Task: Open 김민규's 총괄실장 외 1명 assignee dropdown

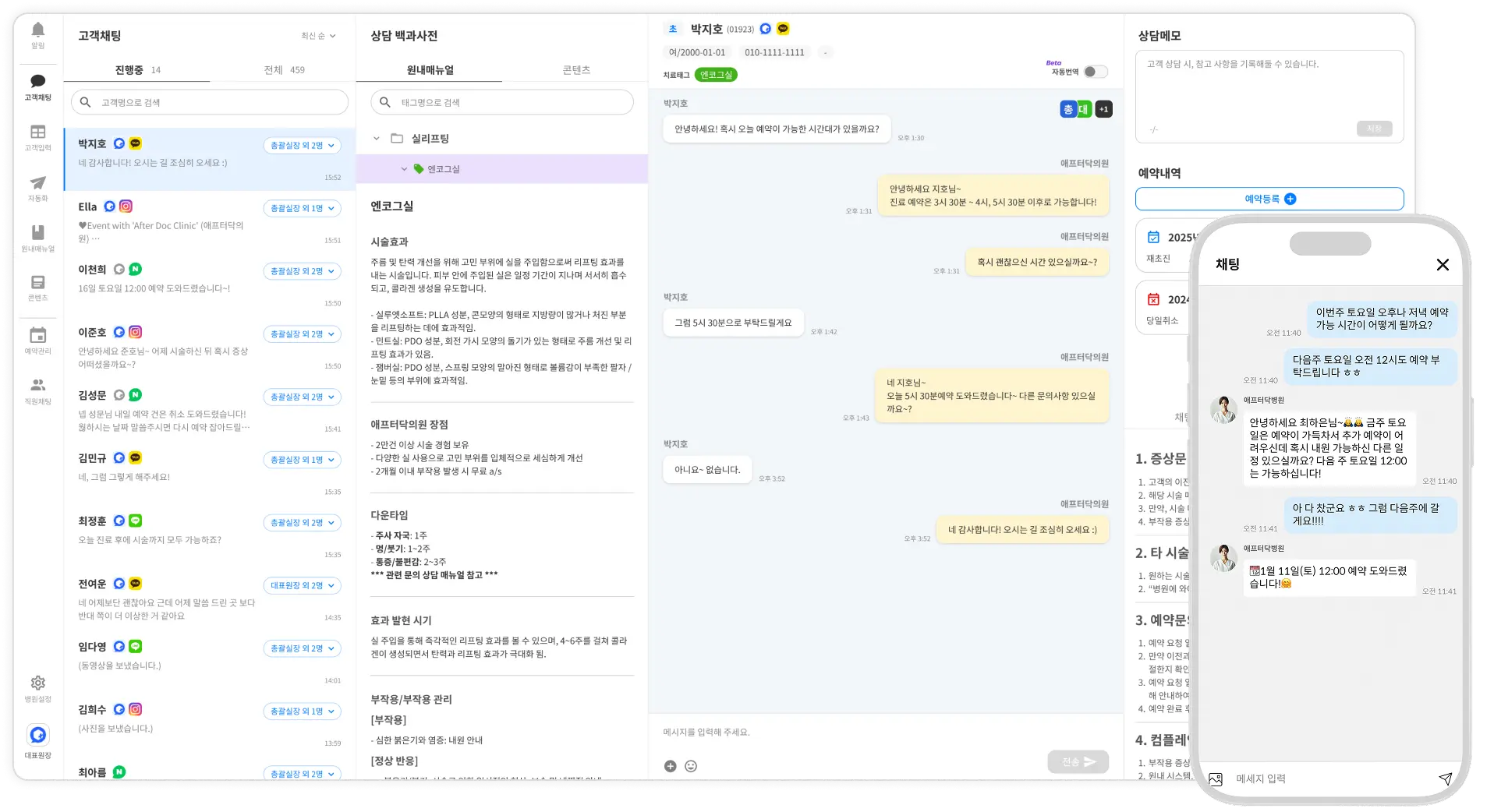Action: pyautogui.click(x=303, y=460)
